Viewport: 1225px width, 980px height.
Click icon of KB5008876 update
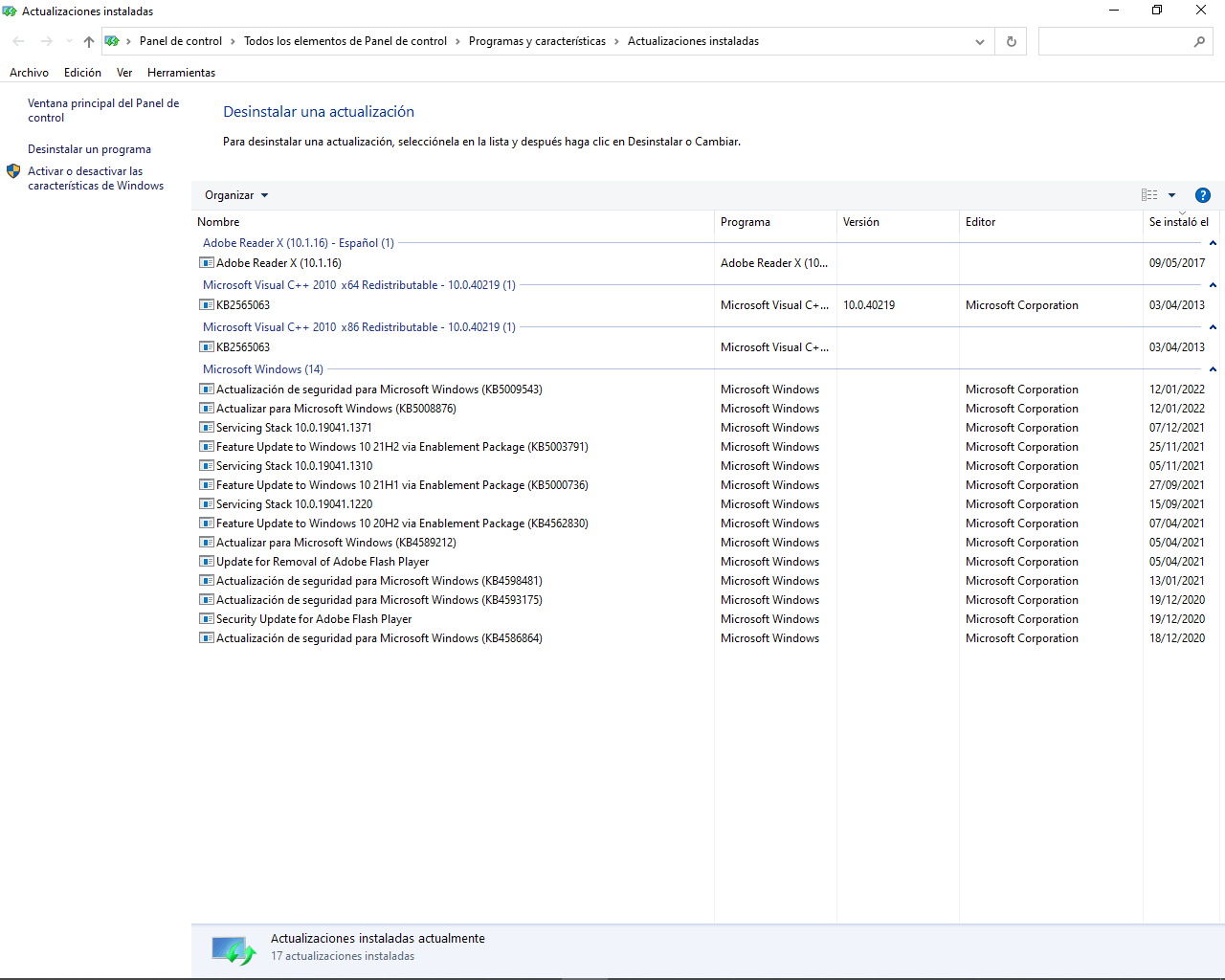pyautogui.click(x=206, y=409)
